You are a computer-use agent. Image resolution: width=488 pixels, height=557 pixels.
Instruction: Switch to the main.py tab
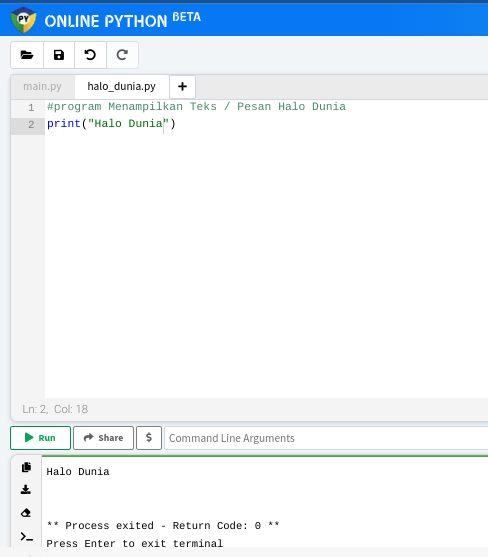click(x=42, y=86)
